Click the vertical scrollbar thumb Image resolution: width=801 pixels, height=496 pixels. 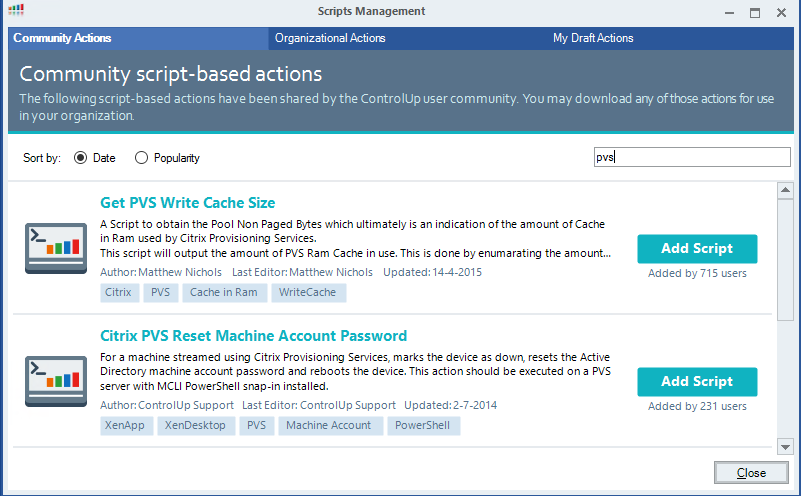[x=785, y=260]
